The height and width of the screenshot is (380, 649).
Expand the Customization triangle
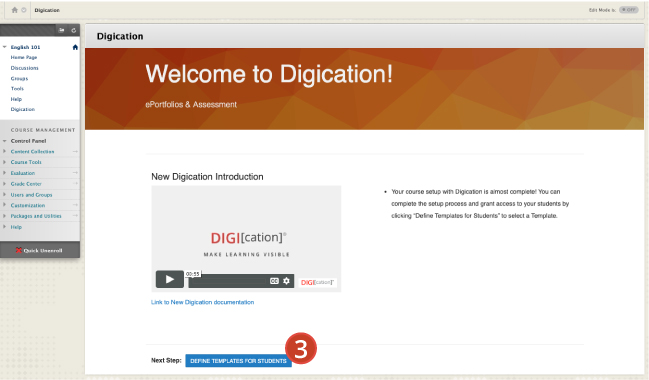(5, 205)
